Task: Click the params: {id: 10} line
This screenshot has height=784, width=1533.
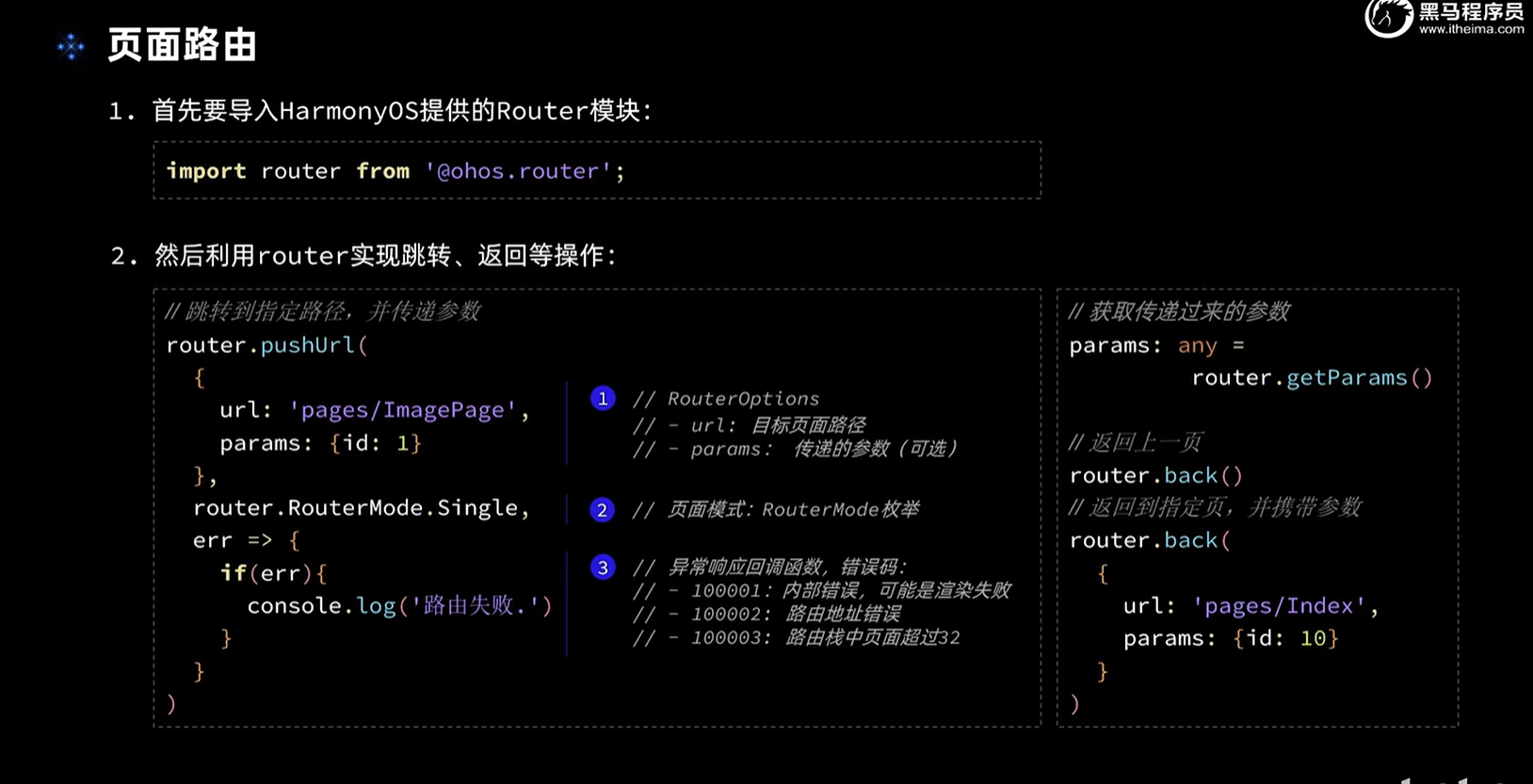Action: [x=1230, y=639]
